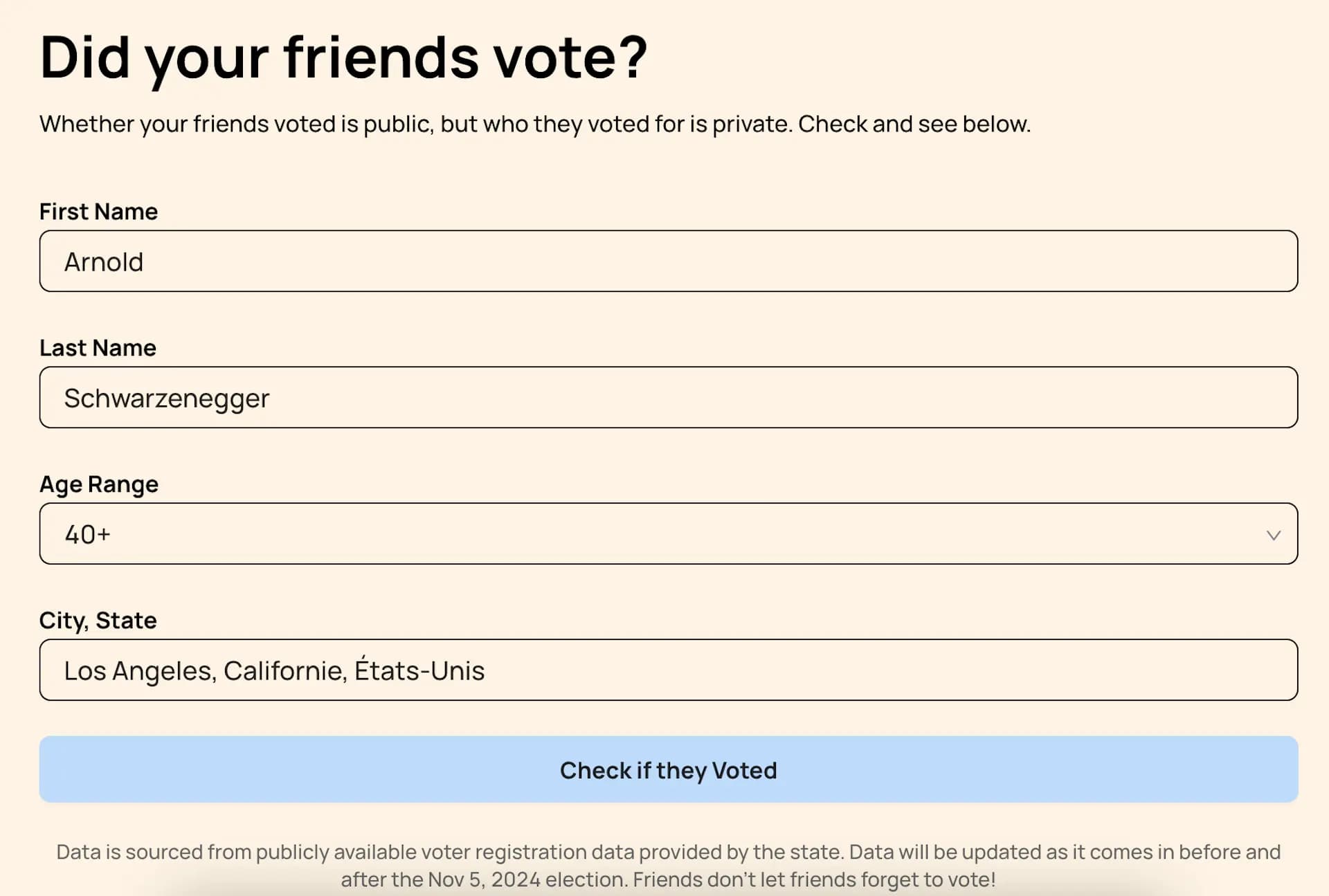Viewport: 1329px width, 896px height.
Task: Focus the Last Name input field
Action: (x=668, y=397)
